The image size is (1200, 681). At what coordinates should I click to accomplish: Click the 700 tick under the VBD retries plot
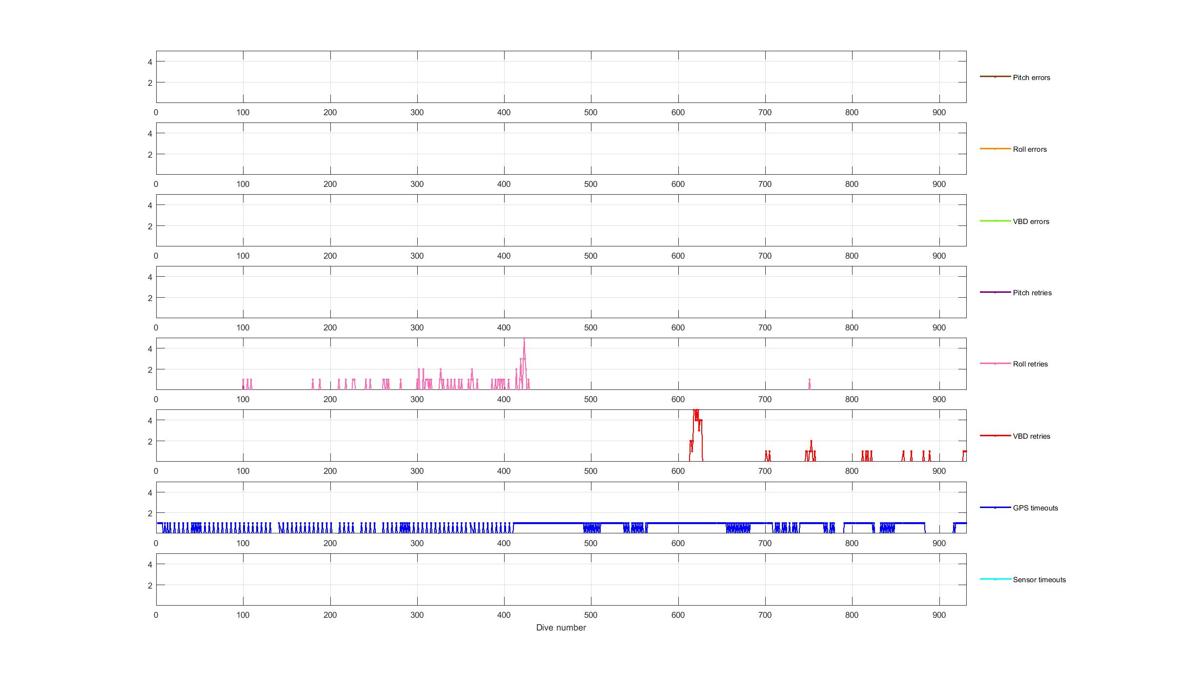pyautogui.click(x=765, y=472)
